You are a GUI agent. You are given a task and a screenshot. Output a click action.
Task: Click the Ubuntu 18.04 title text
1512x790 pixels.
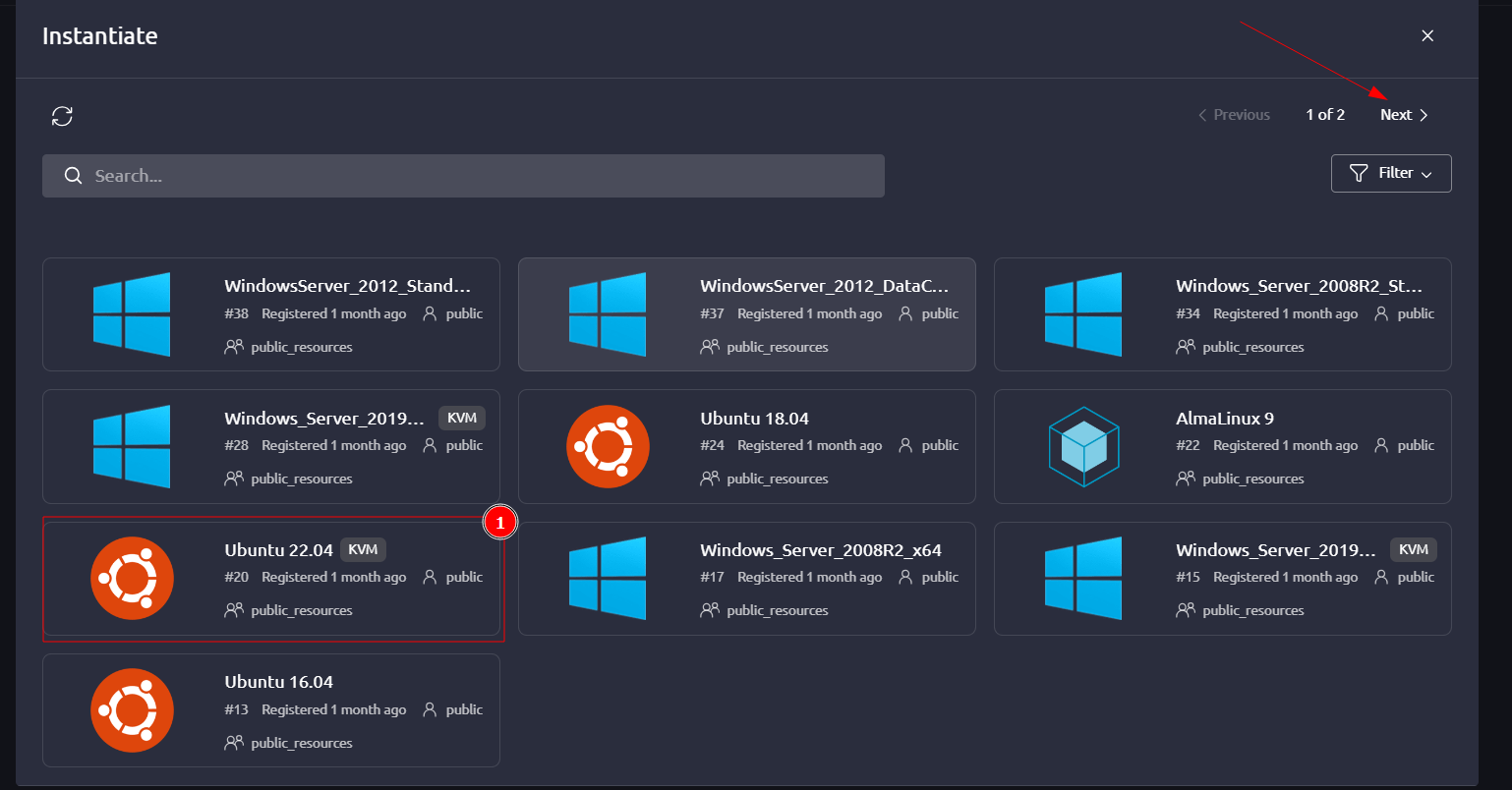[754, 419]
